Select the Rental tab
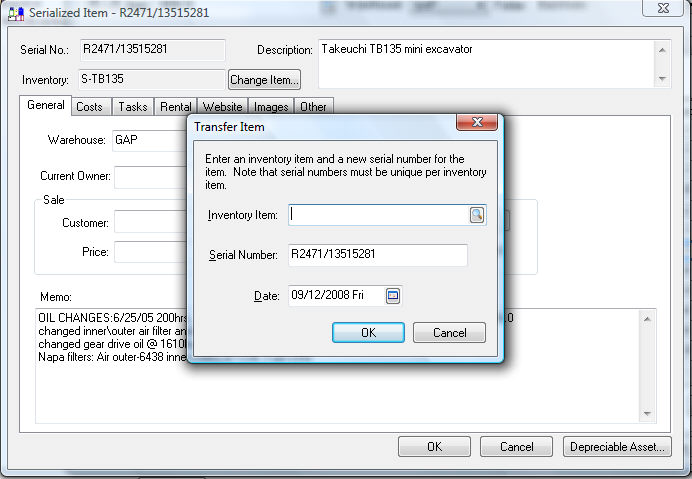Viewport: 692px width, 479px height. tap(176, 106)
